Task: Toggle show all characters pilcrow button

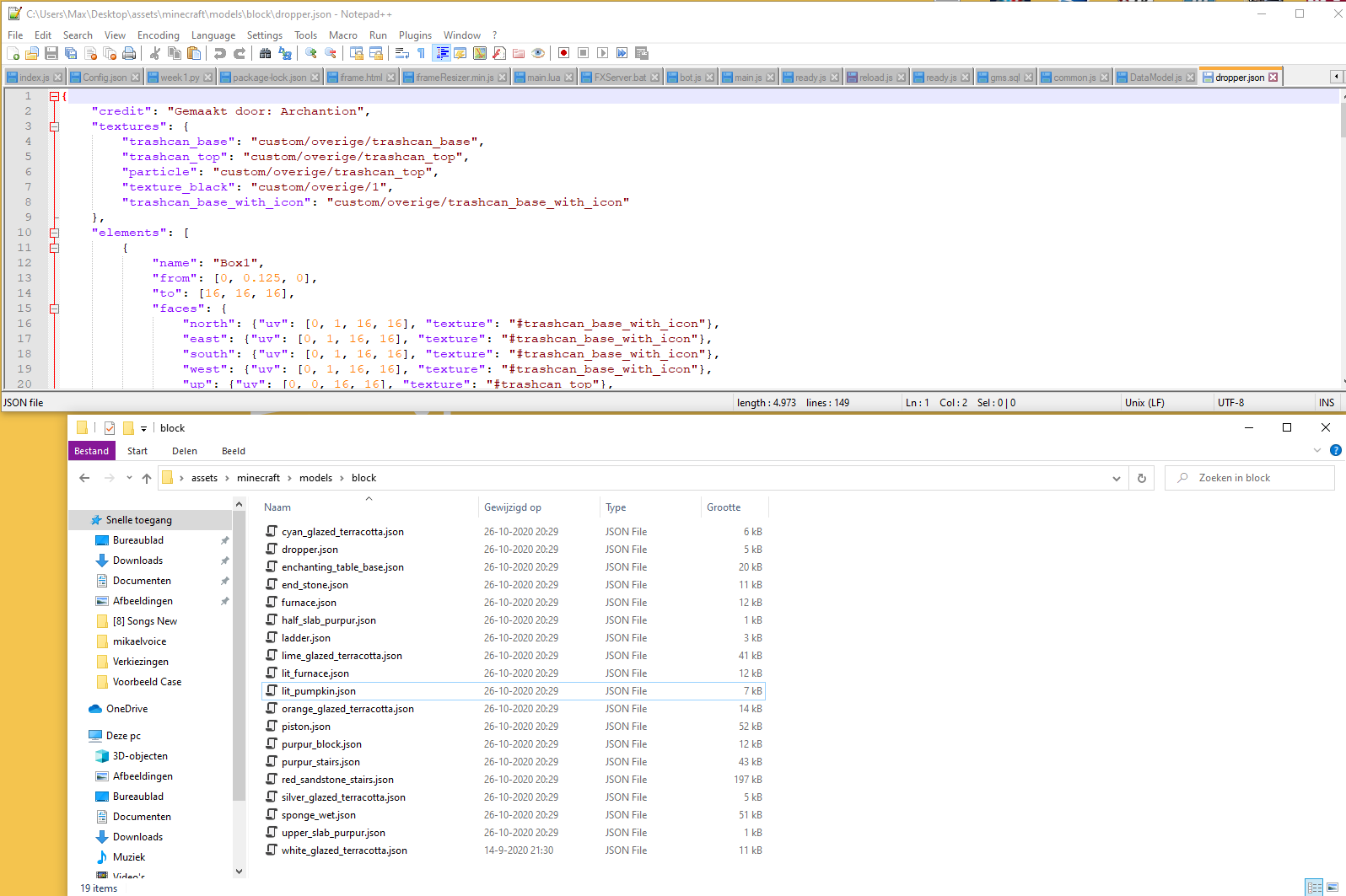Action: tap(421, 53)
